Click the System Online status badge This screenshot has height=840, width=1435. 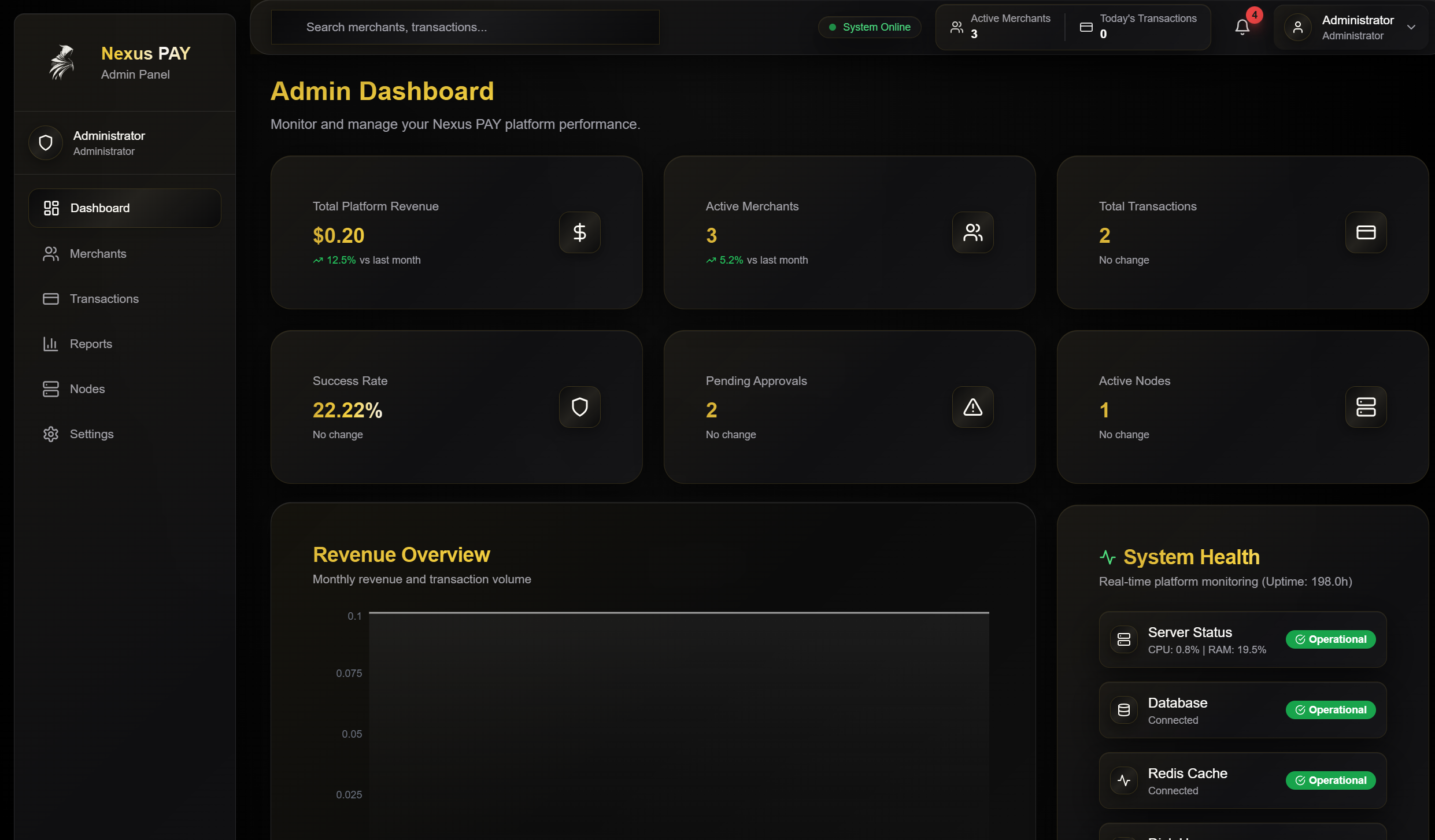point(870,27)
